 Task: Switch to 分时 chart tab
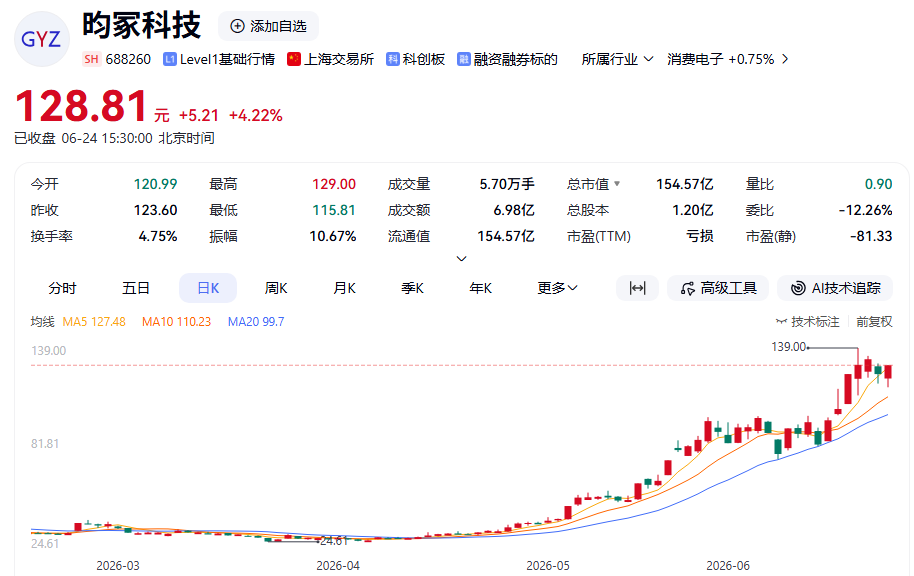[62, 288]
